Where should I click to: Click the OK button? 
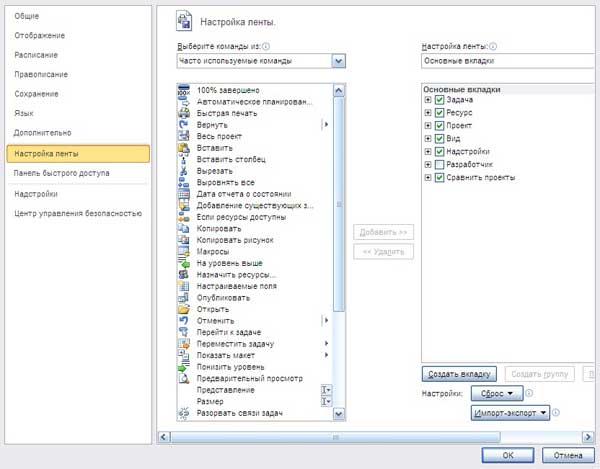pos(508,455)
